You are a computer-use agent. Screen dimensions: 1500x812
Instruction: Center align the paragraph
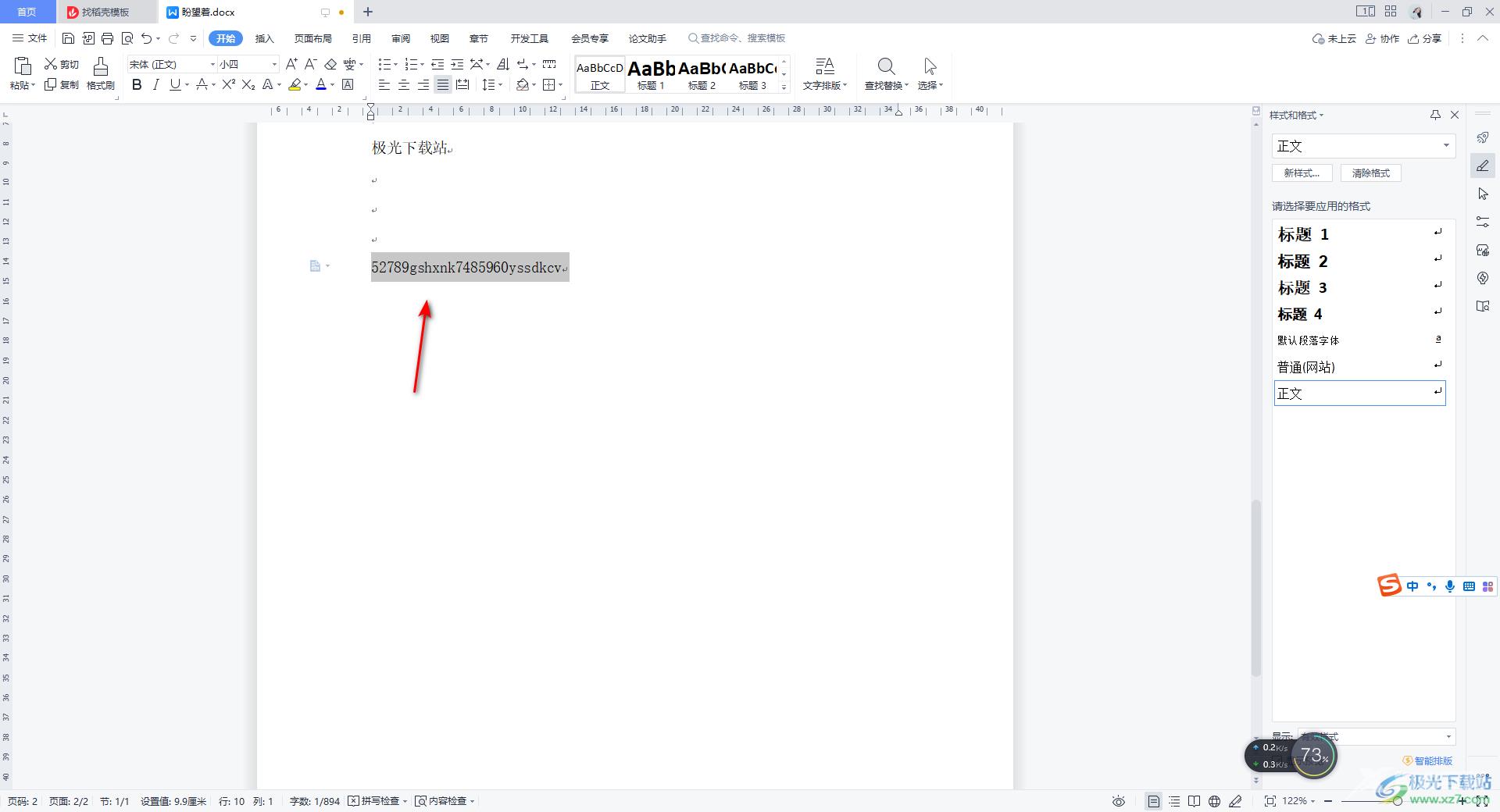(404, 84)
